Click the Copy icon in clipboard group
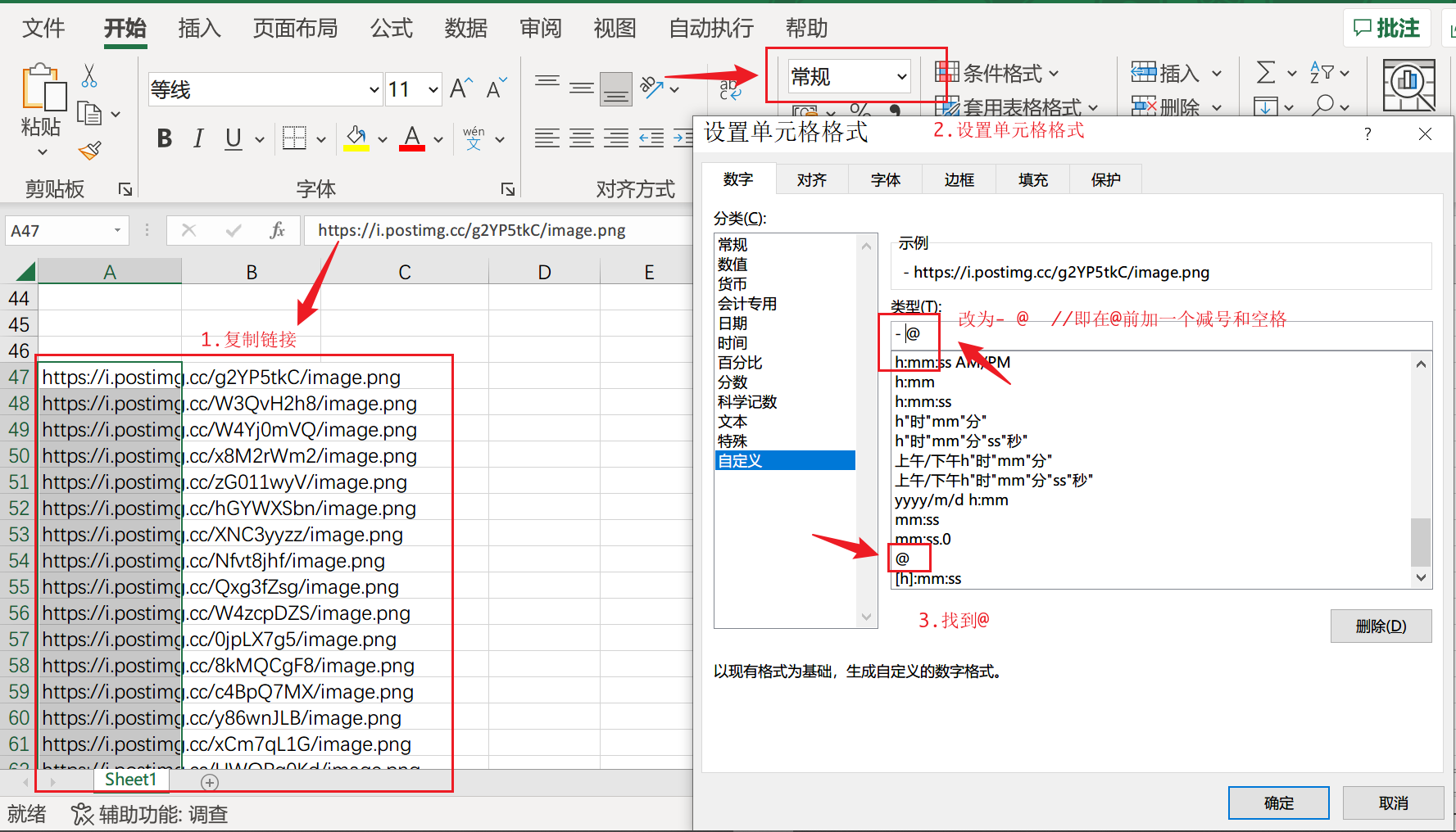This screenshot has height=832, width=1456. click(88, 113)
